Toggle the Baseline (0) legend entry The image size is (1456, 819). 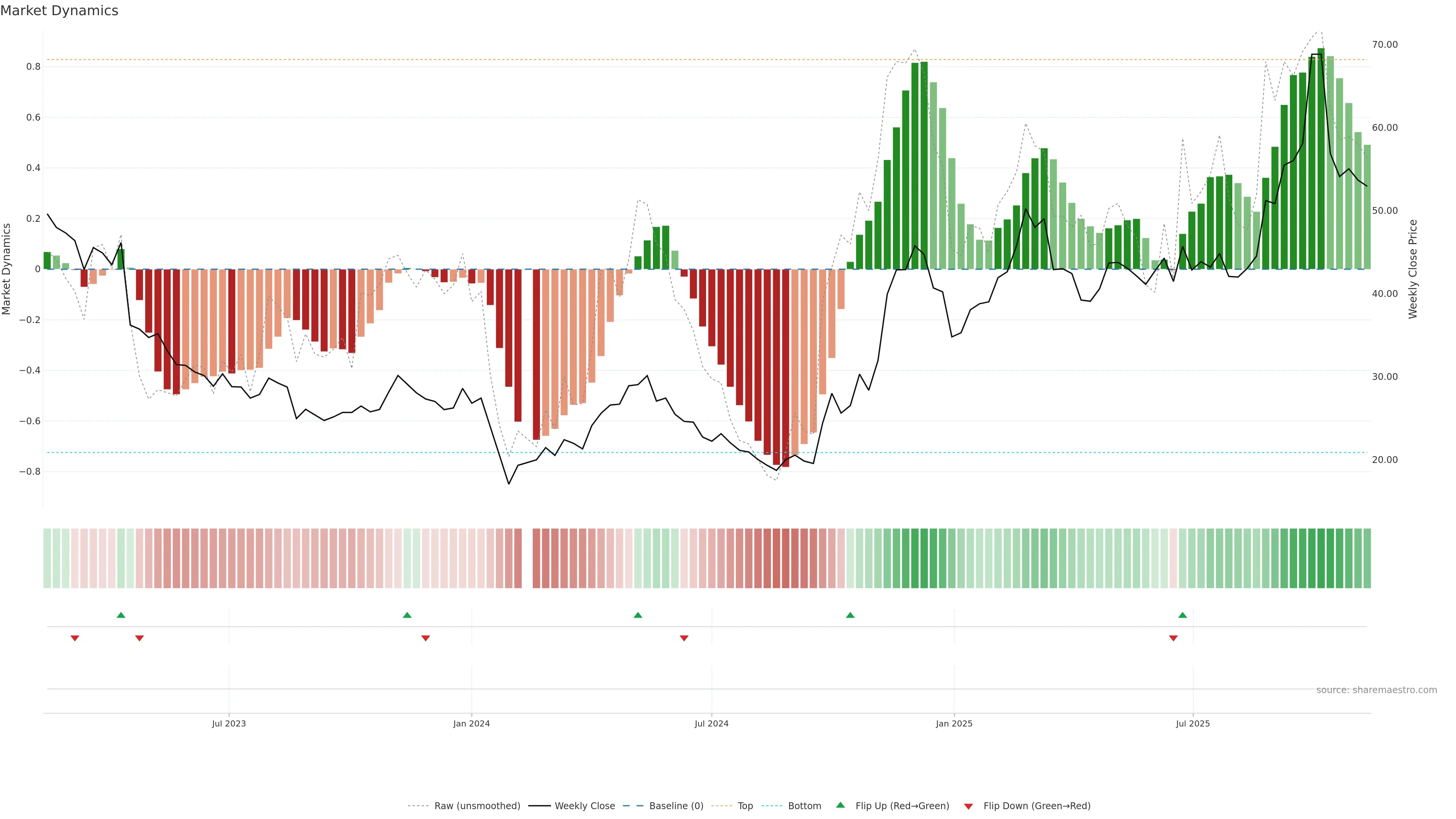click(676, 806)
